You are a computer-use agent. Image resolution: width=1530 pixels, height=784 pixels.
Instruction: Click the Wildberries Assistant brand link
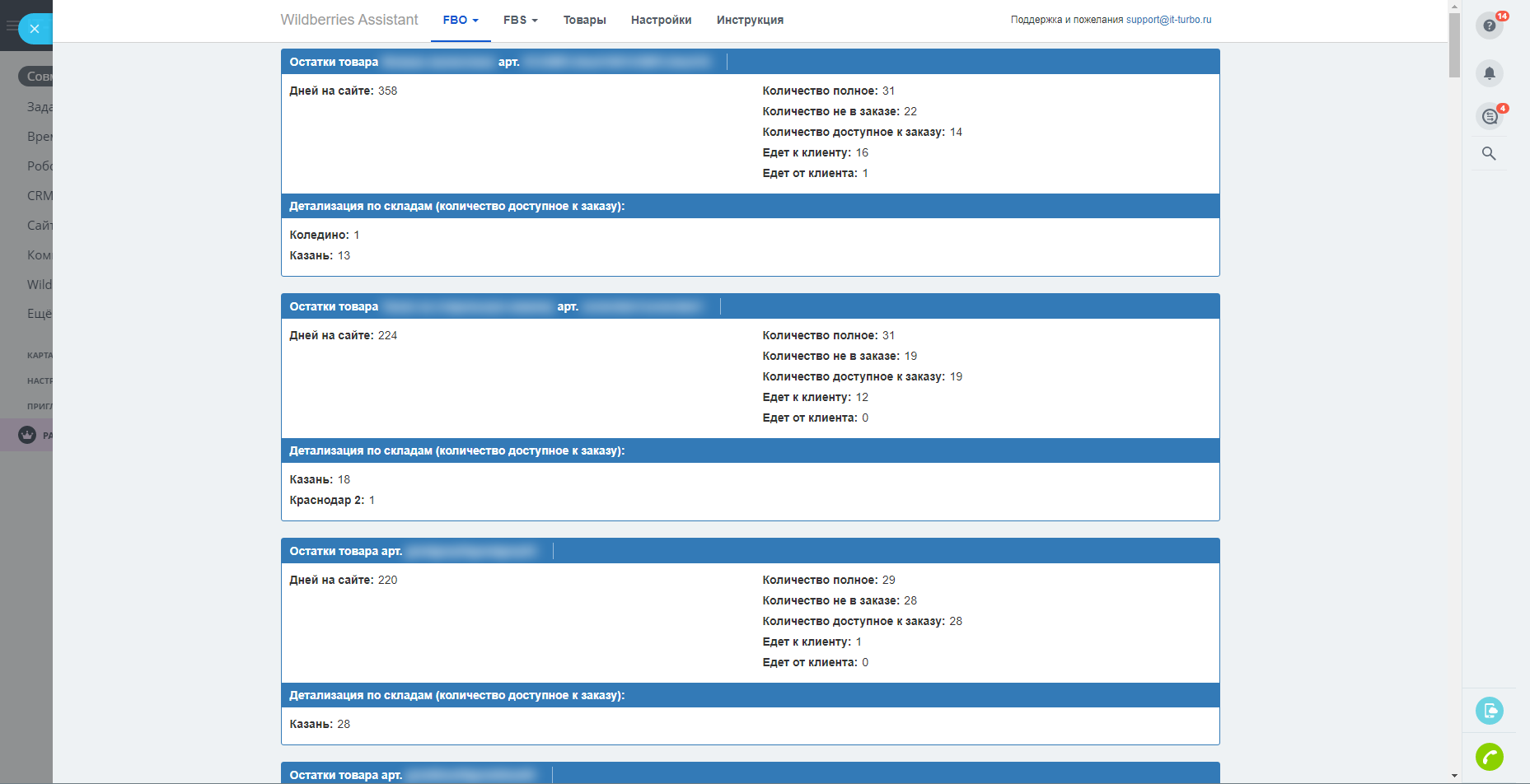349,20
